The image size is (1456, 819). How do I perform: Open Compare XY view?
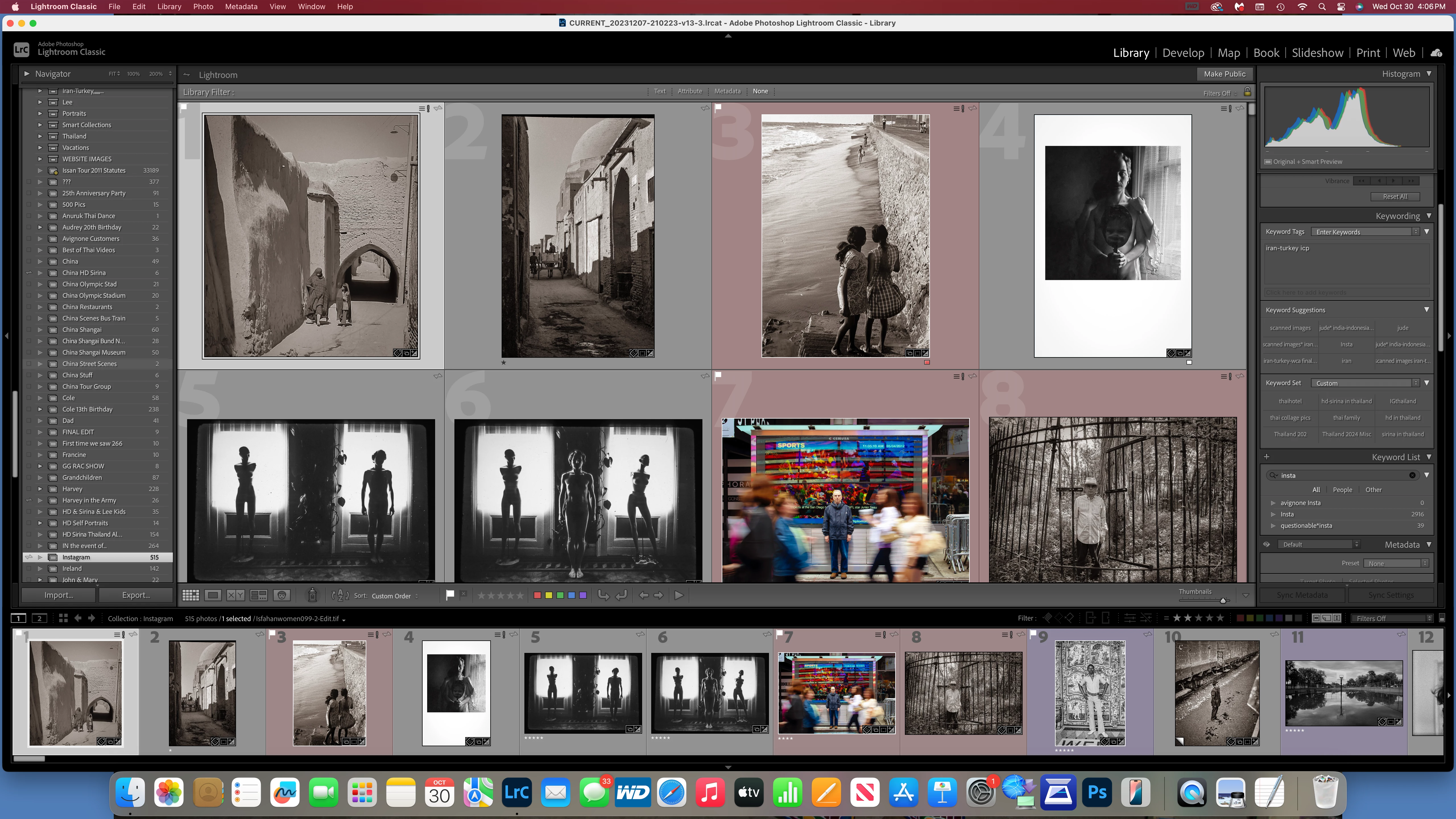pos(235,595)
